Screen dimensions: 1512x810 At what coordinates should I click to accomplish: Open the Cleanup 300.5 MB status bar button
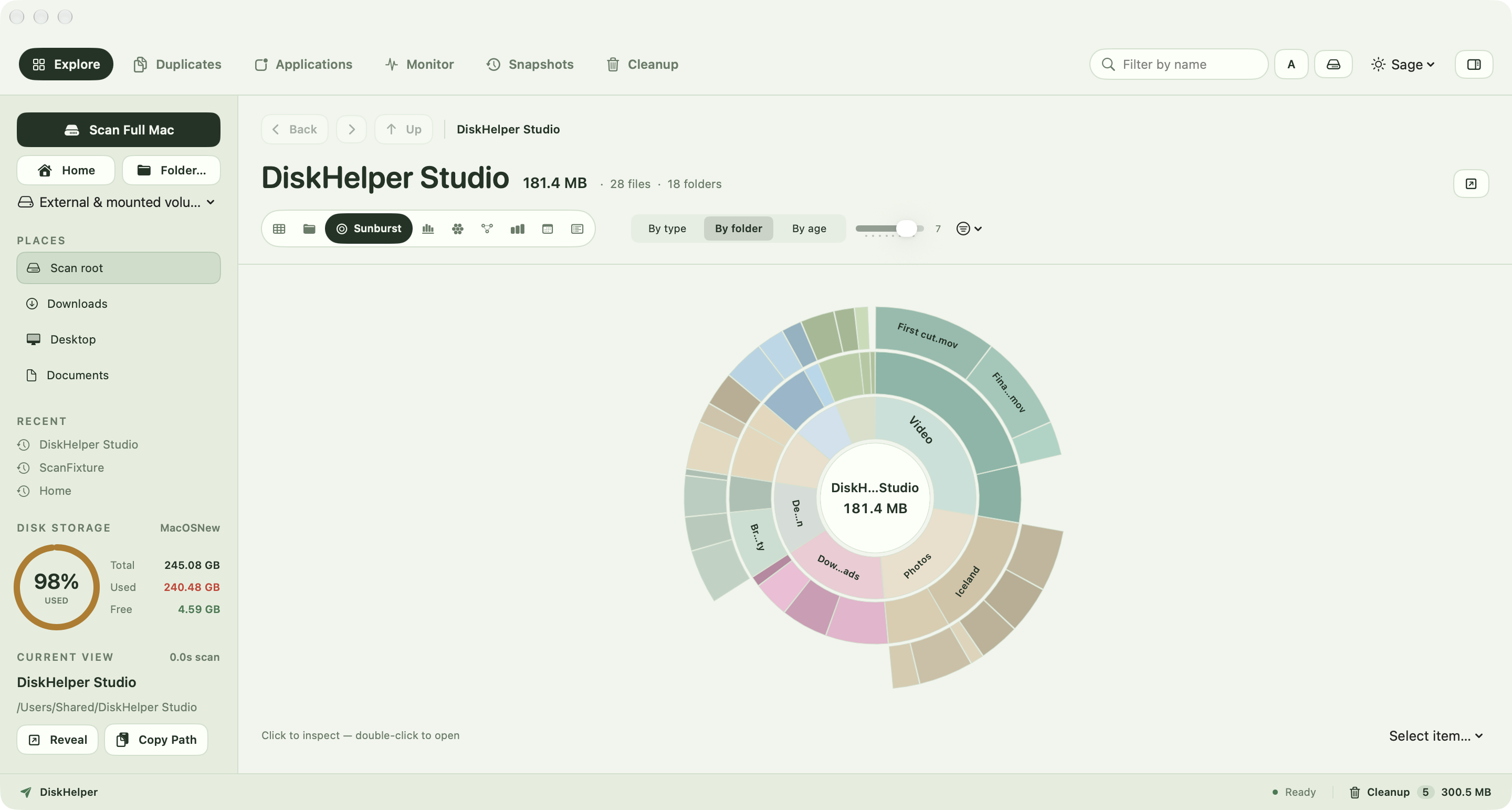click(1420, 792)
